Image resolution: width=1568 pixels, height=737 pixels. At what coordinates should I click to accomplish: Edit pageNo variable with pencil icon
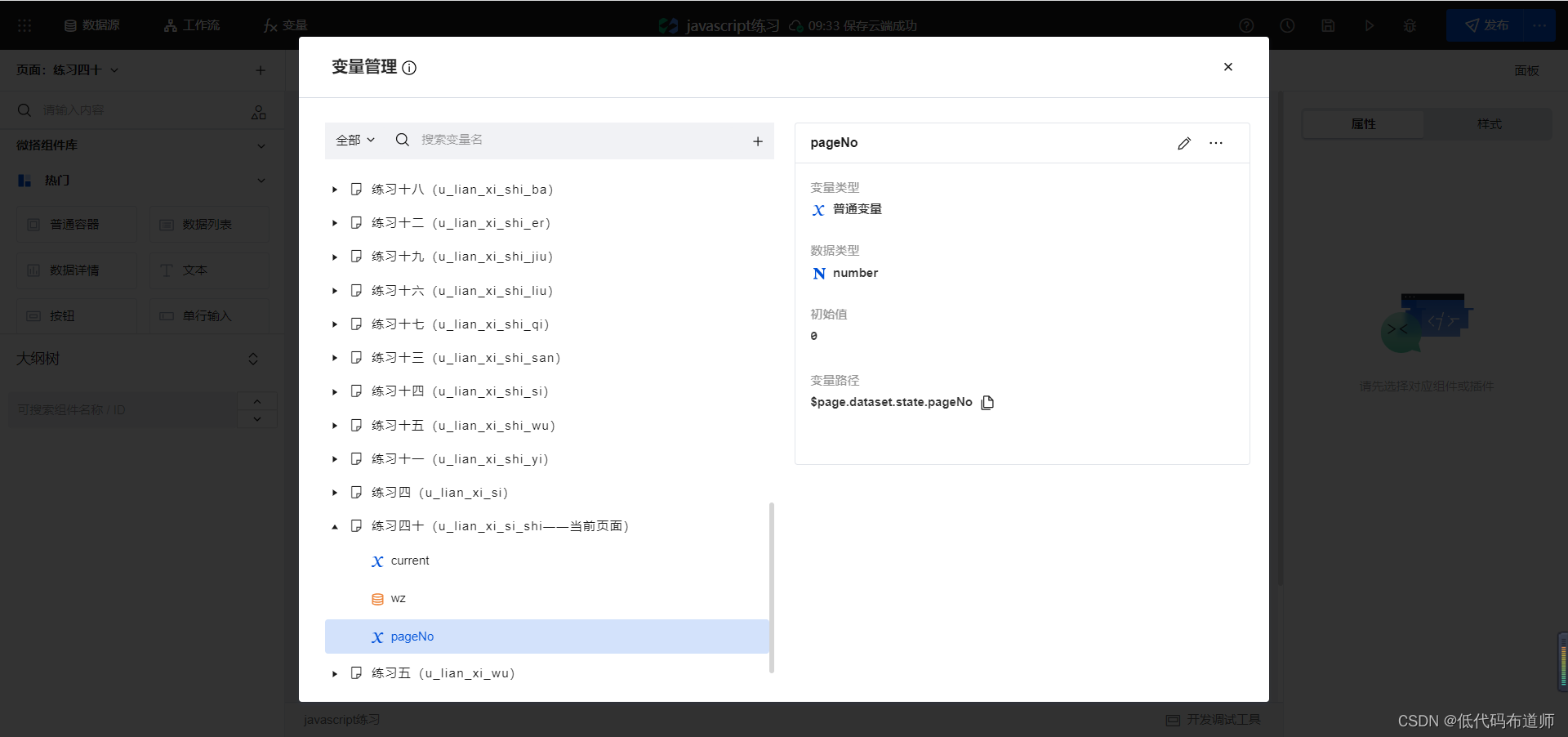(x=1184, y=143)
